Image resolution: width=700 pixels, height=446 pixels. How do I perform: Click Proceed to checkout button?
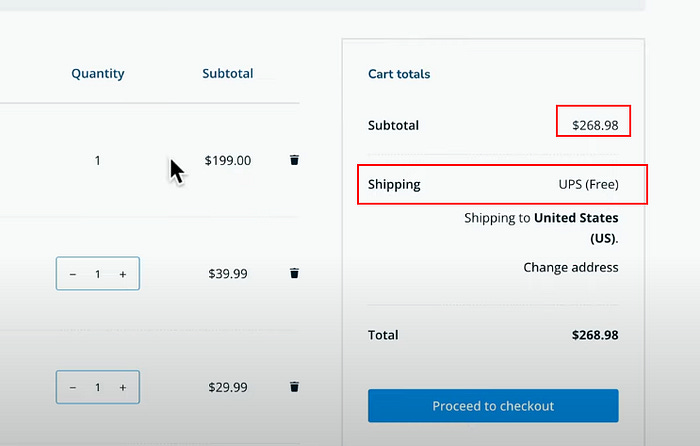coord(493,406)
